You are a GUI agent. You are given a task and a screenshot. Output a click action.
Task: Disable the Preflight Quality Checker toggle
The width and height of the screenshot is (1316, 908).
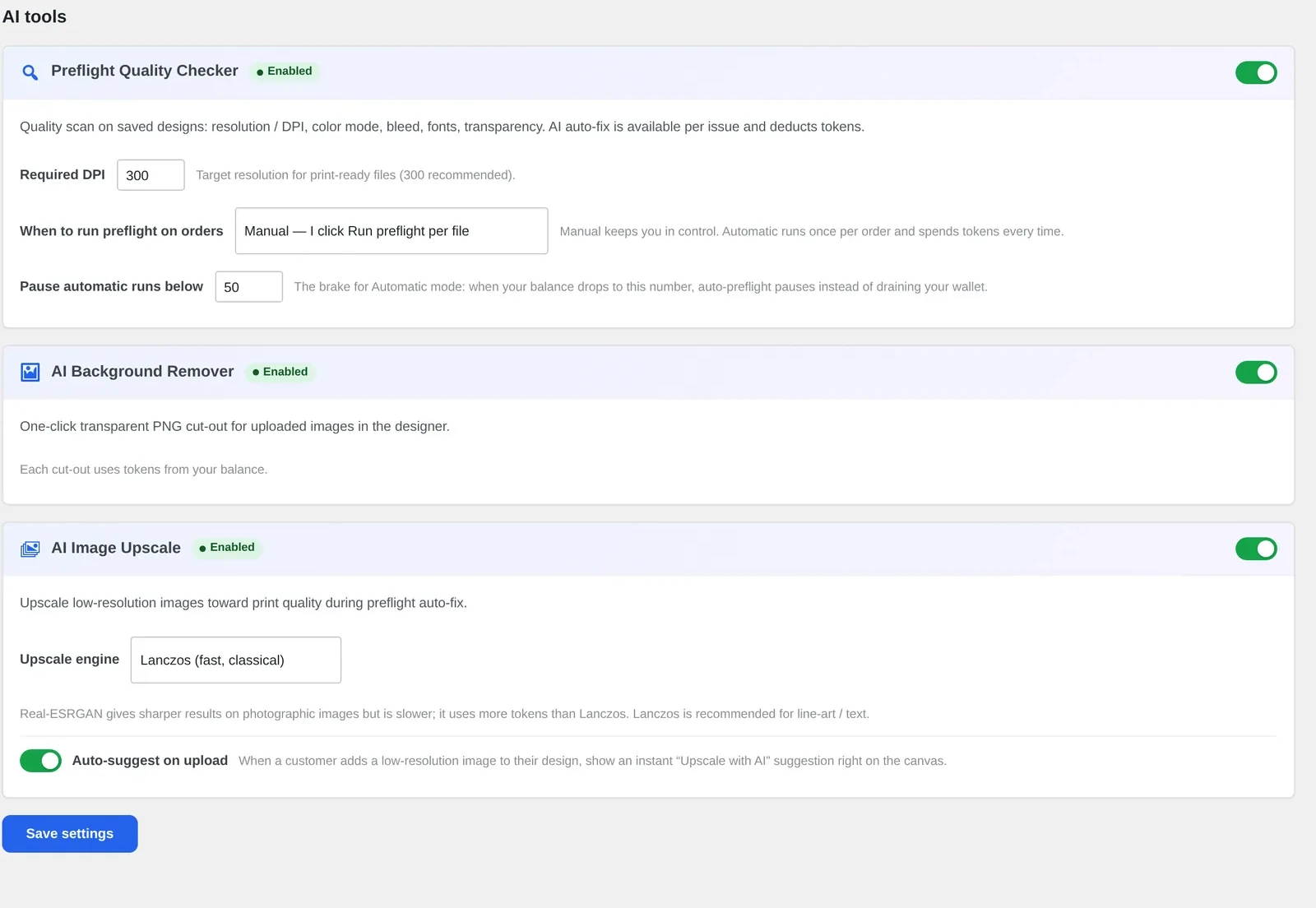[x=1256, y=72]
